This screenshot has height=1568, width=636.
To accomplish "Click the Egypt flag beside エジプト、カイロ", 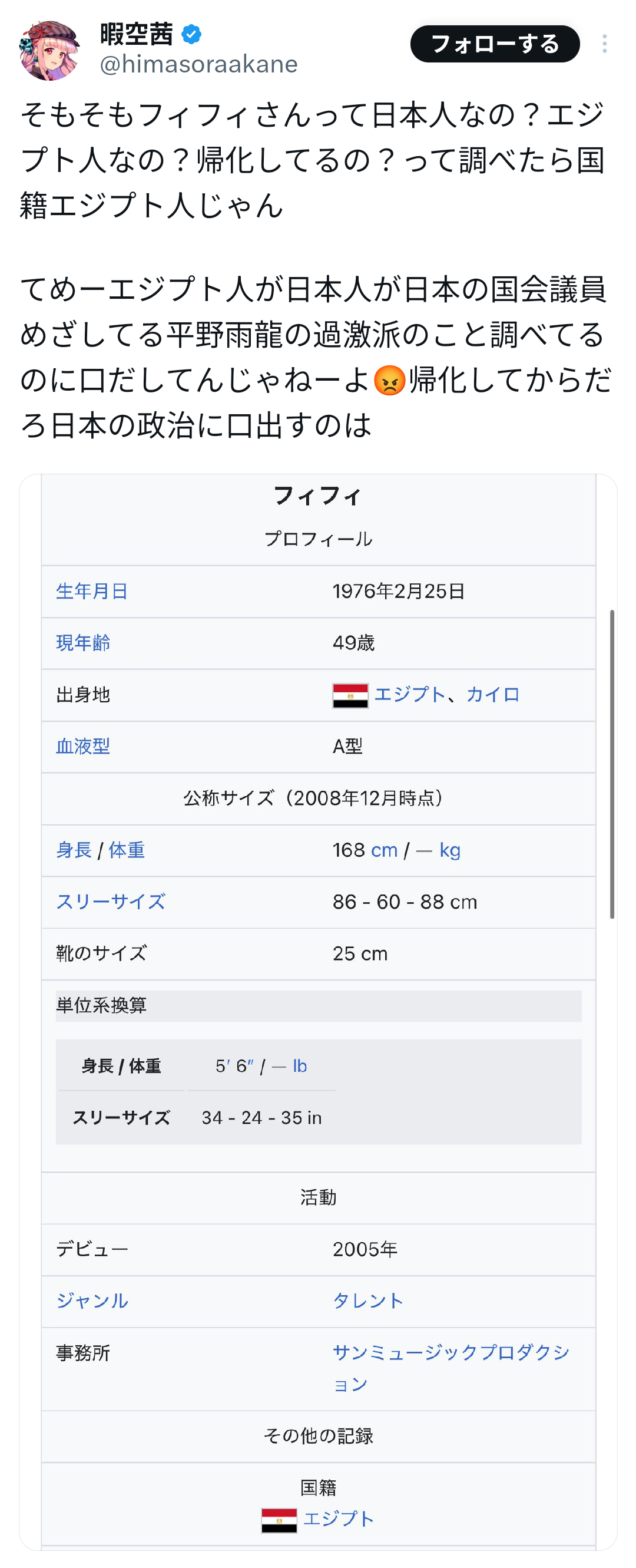I will tap(350, 695).
